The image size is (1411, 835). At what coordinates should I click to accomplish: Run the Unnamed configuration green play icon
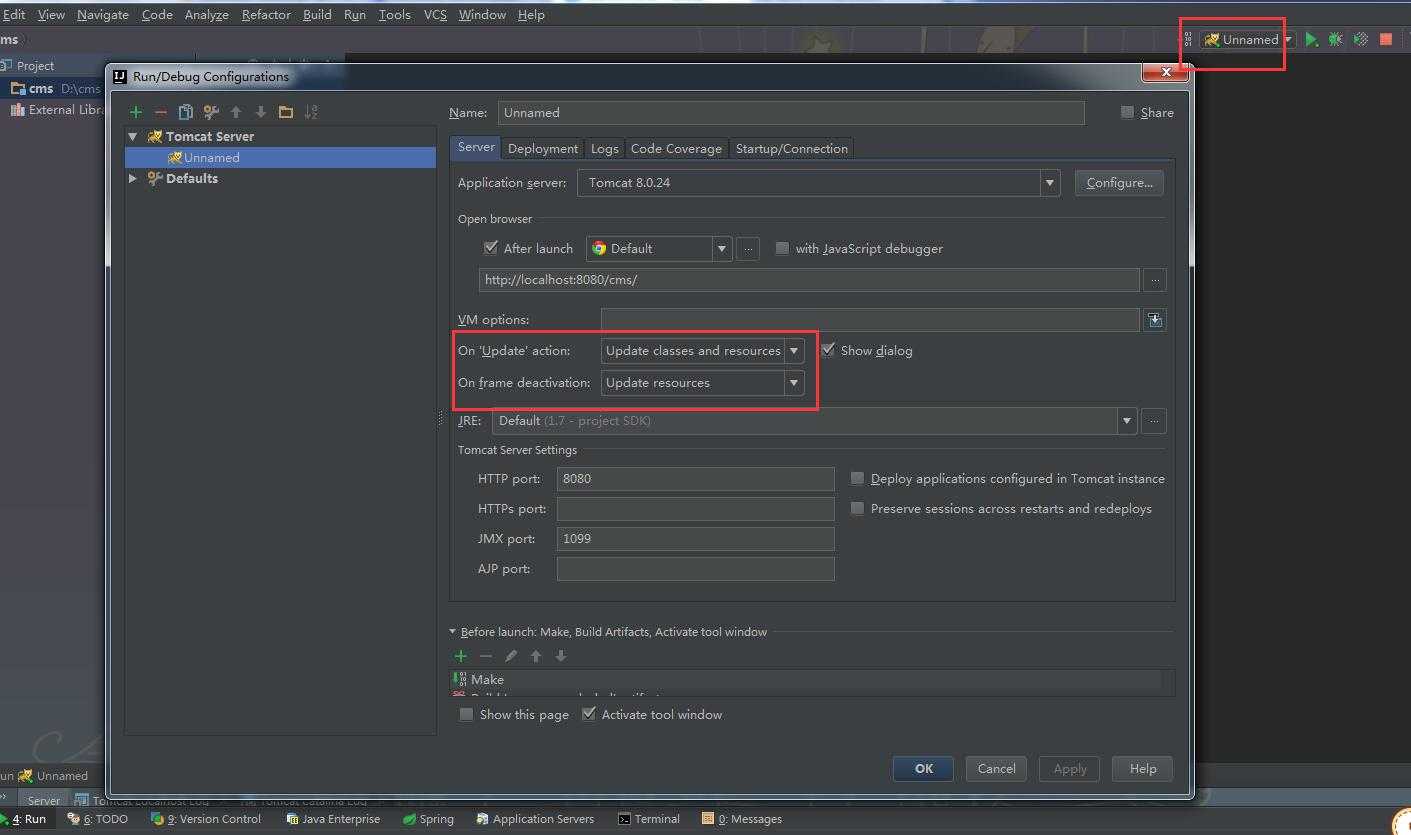click(1311, 39)
